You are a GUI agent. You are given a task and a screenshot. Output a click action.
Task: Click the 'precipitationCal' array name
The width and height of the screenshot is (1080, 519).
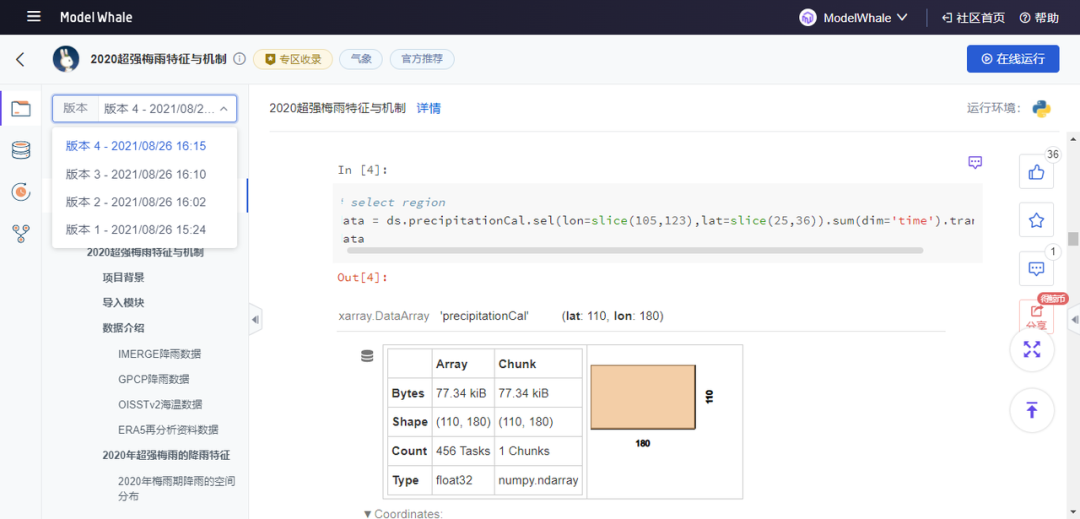coord(484,316)
